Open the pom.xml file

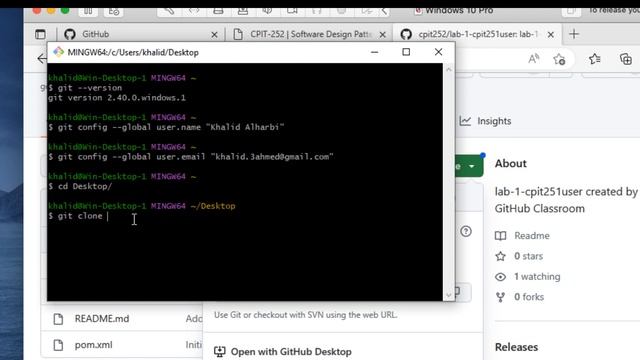click(93, 344)
